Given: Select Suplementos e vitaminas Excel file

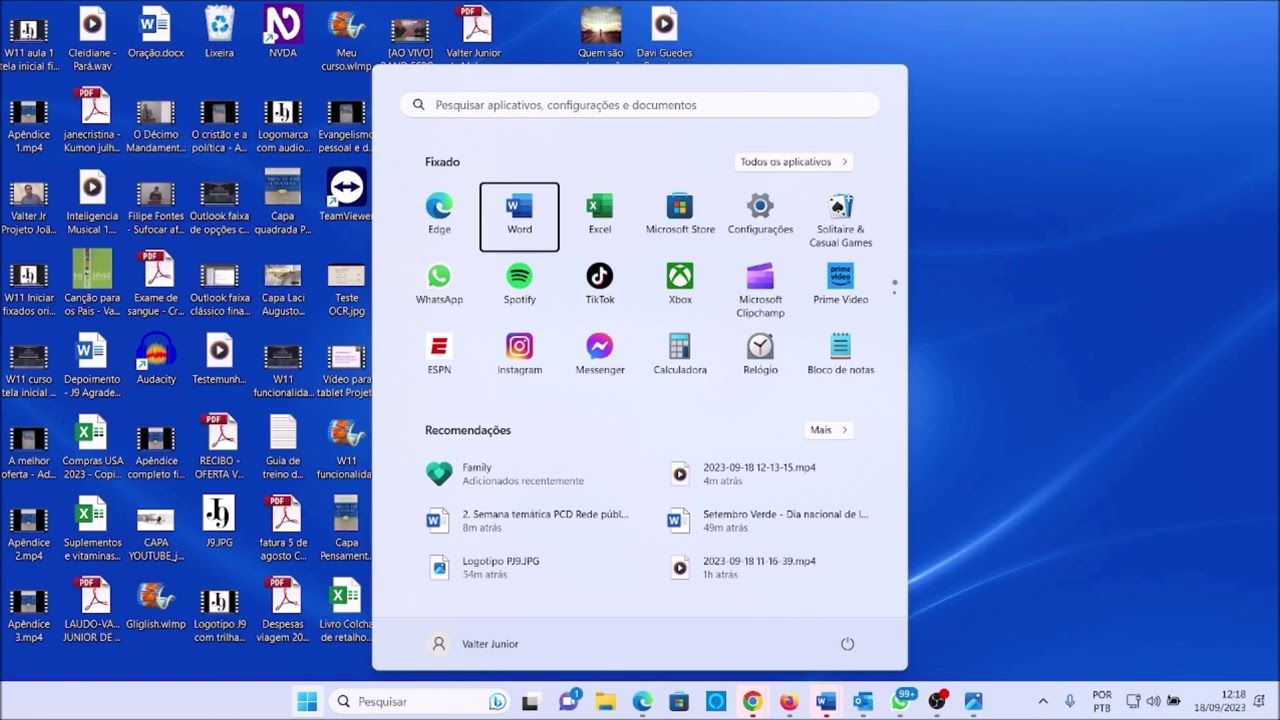Looking at the screenshot, I should tap(92, 528).
